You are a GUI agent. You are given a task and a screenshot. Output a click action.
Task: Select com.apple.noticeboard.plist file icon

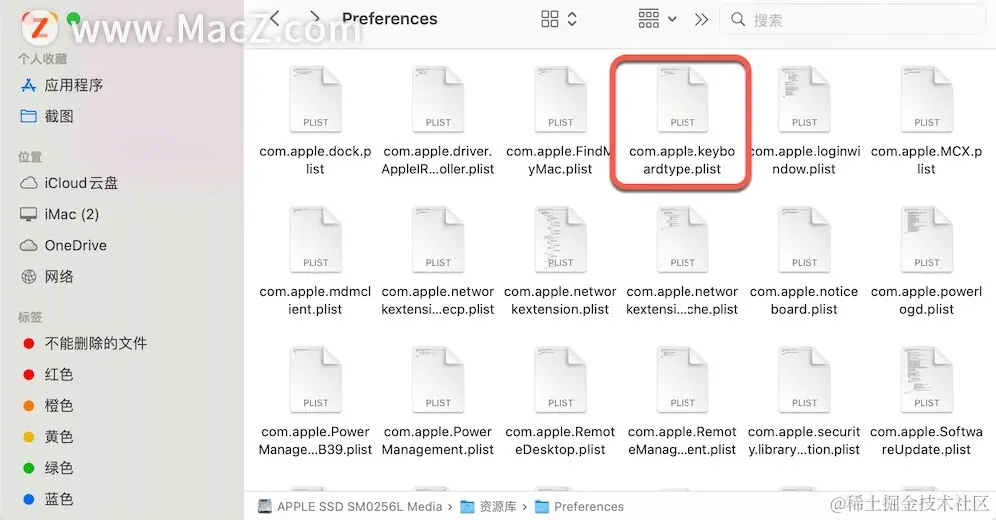coord(804,239)
